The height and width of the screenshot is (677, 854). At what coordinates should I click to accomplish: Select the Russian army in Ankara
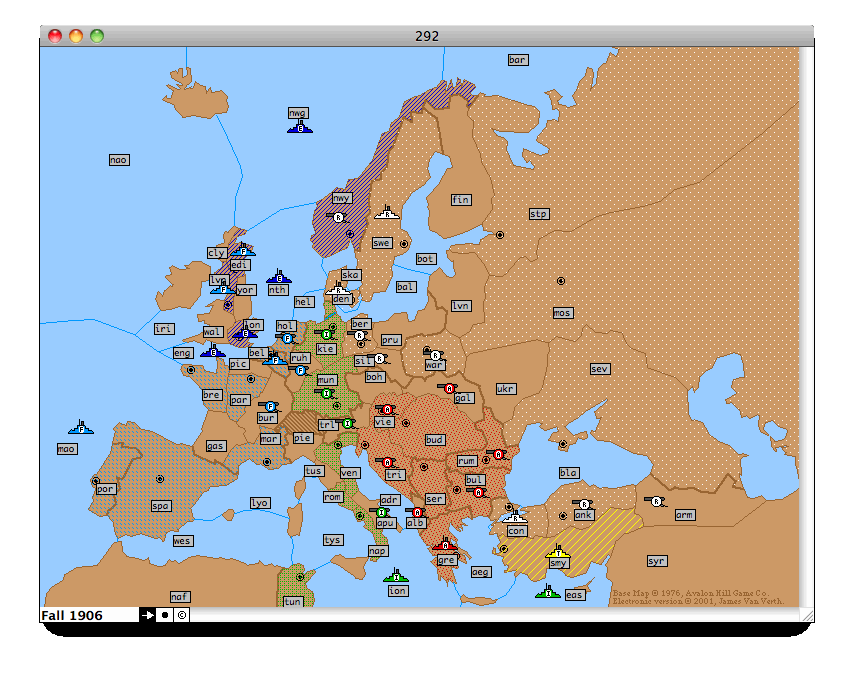(x=584, y=504)
